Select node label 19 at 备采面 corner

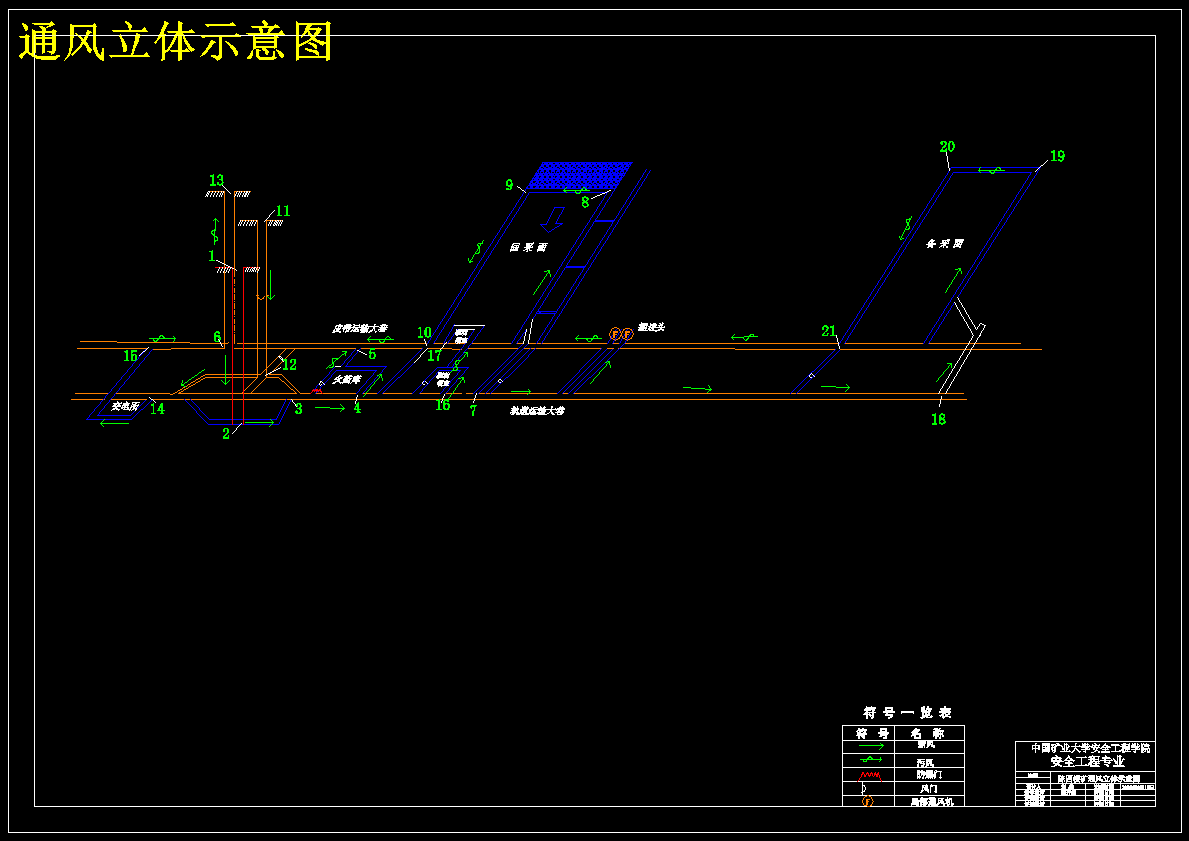(x=1057, y=156)
